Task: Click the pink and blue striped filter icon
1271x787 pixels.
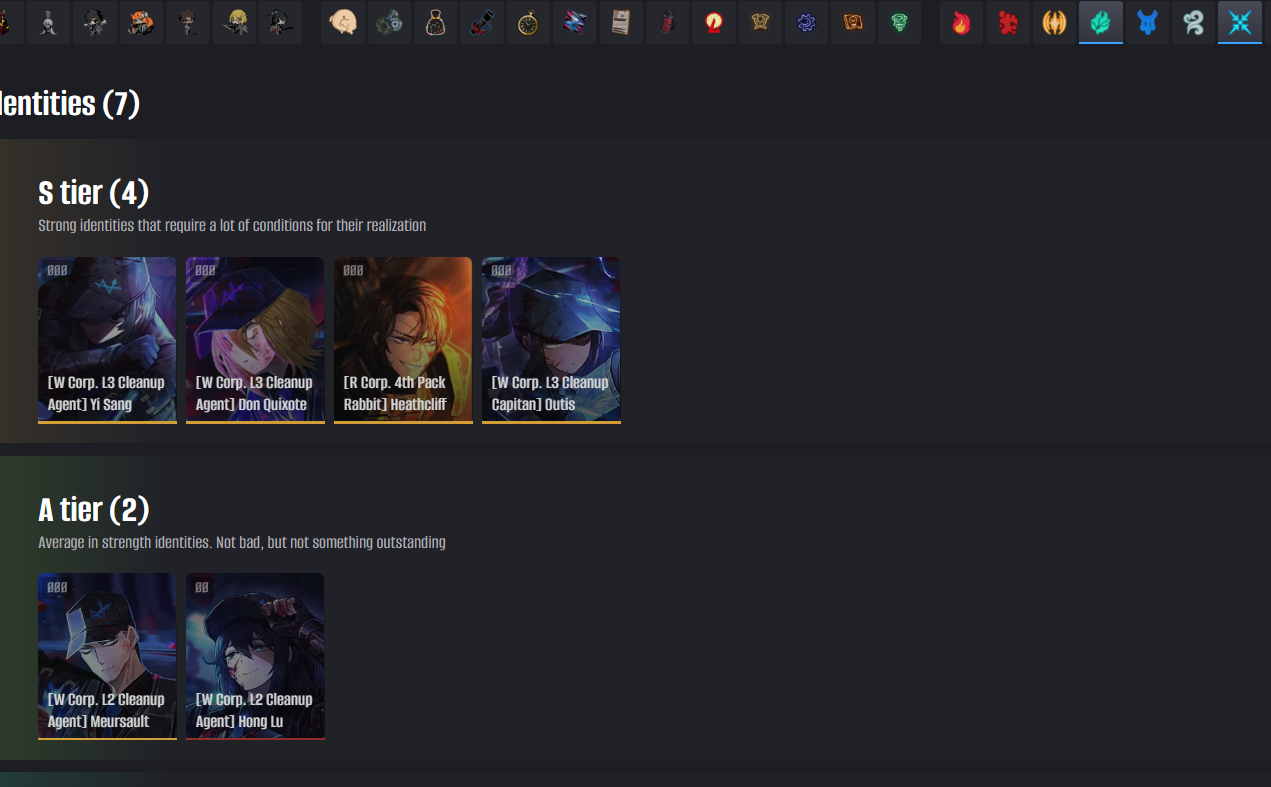Action: pyautogui.click(x=575, y=22)
